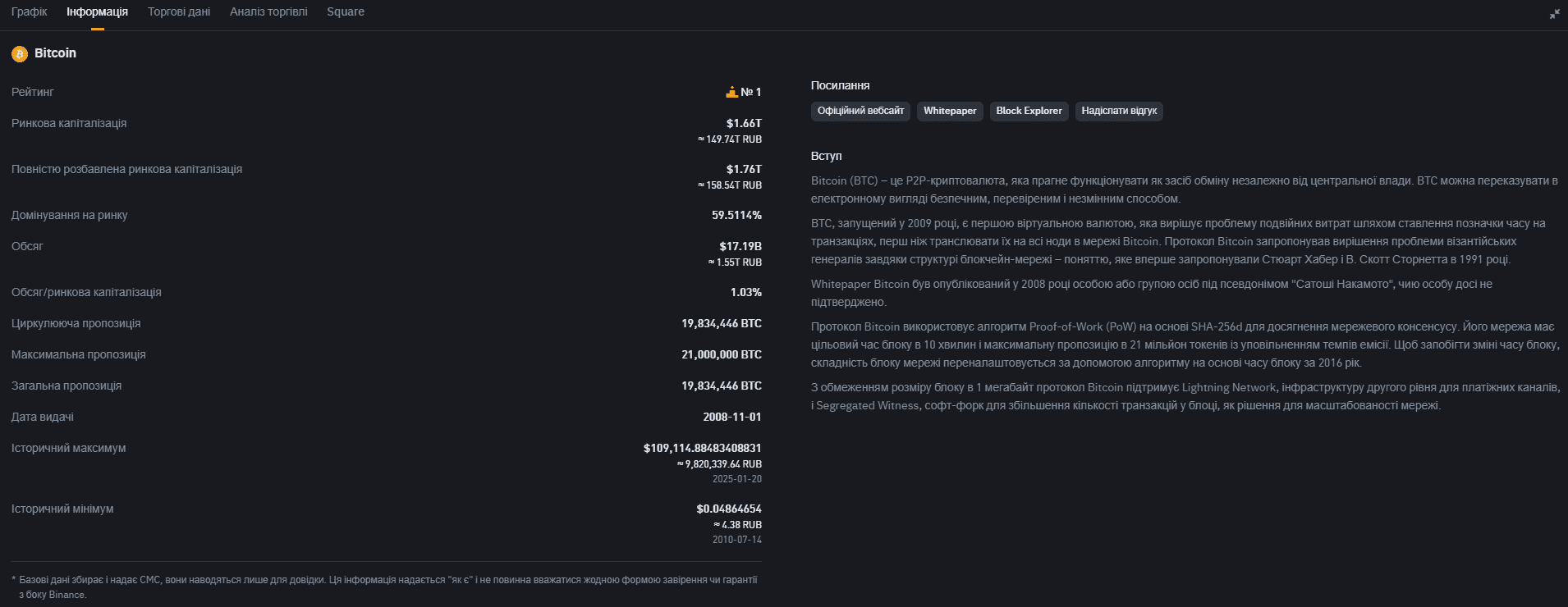Click the all-time high $109,114.88483408831
This screenshot has width=1568, height=607.
click(703, 448)
